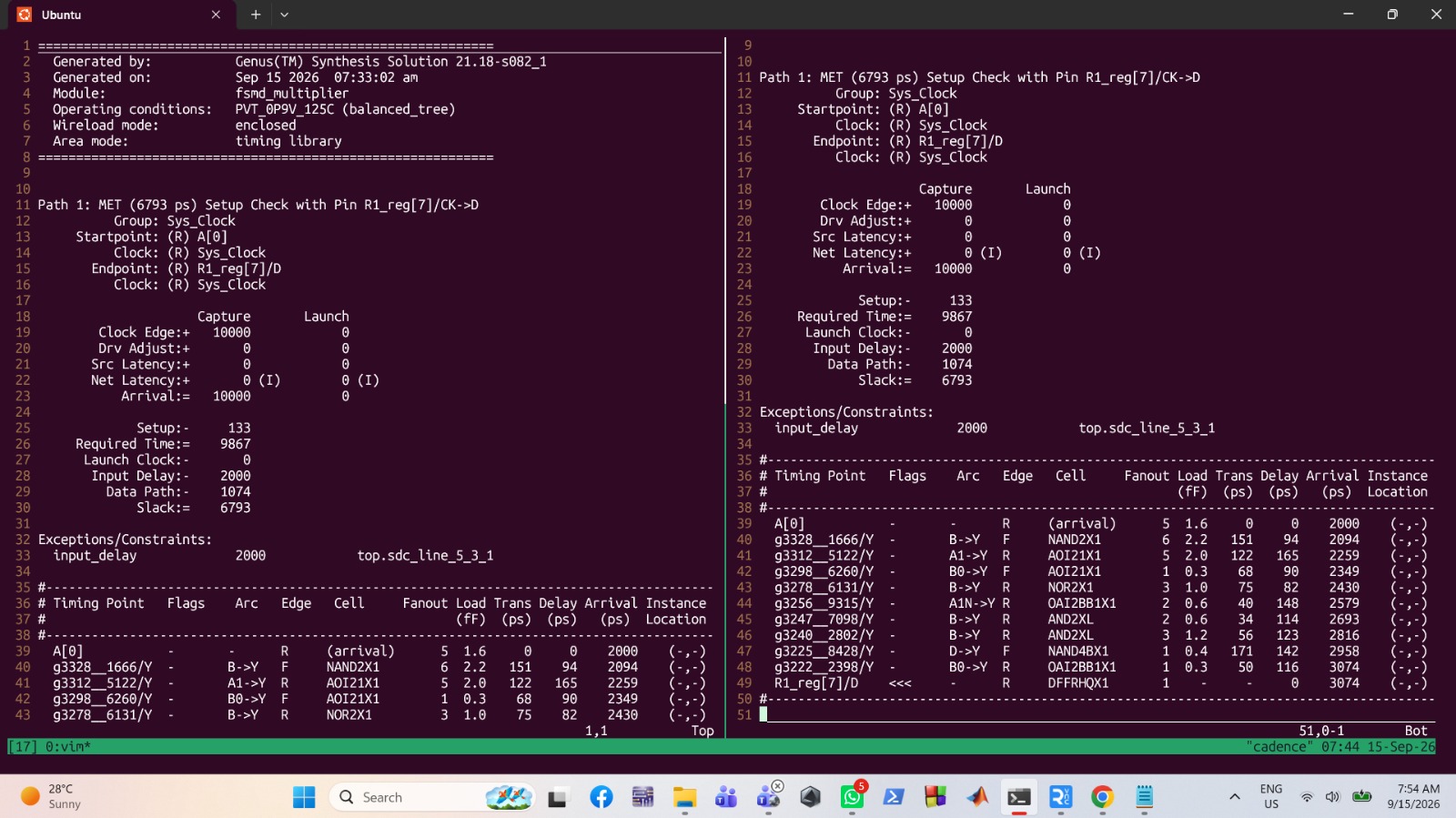Click 'Exceptions/Constraints:' in the left pane
Image resolution: width=1456 pixels, height=818 pixels.
click(x=125, y=540)
